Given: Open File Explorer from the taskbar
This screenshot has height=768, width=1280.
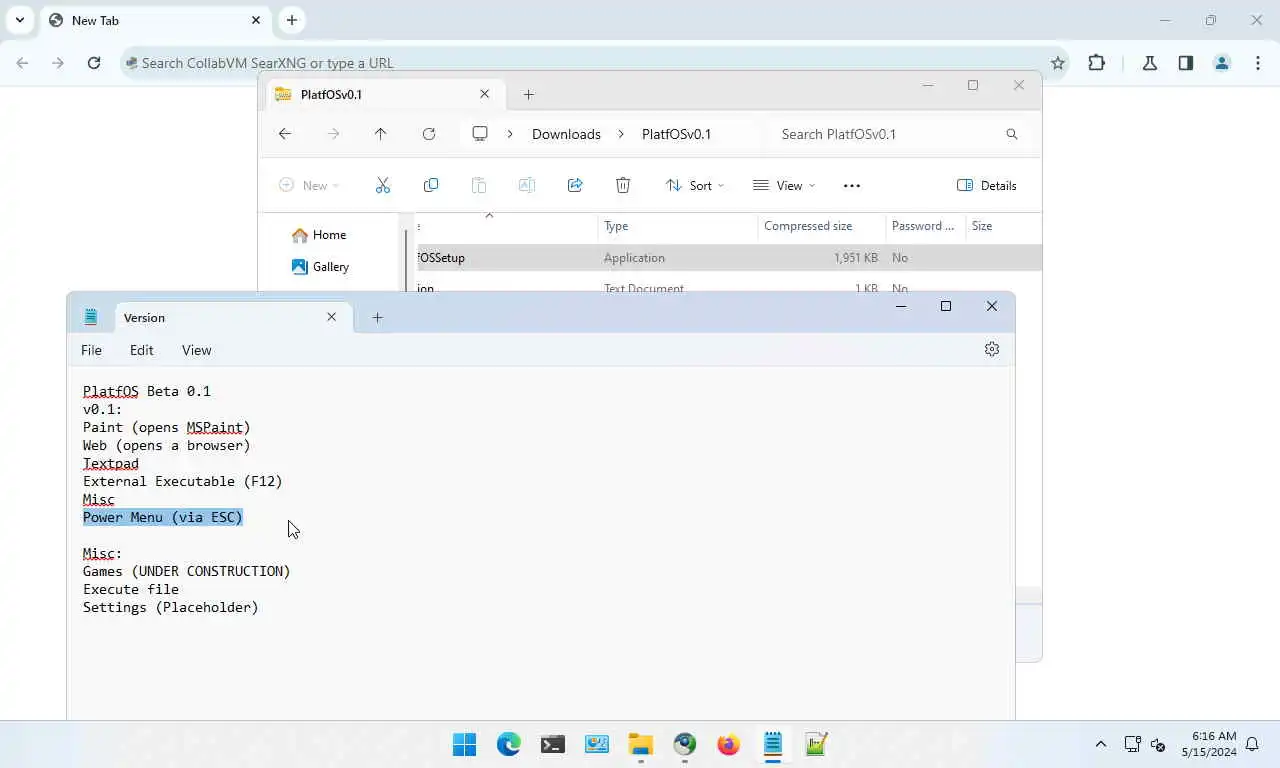Looking at the screenshot, I should pos(641,744).
